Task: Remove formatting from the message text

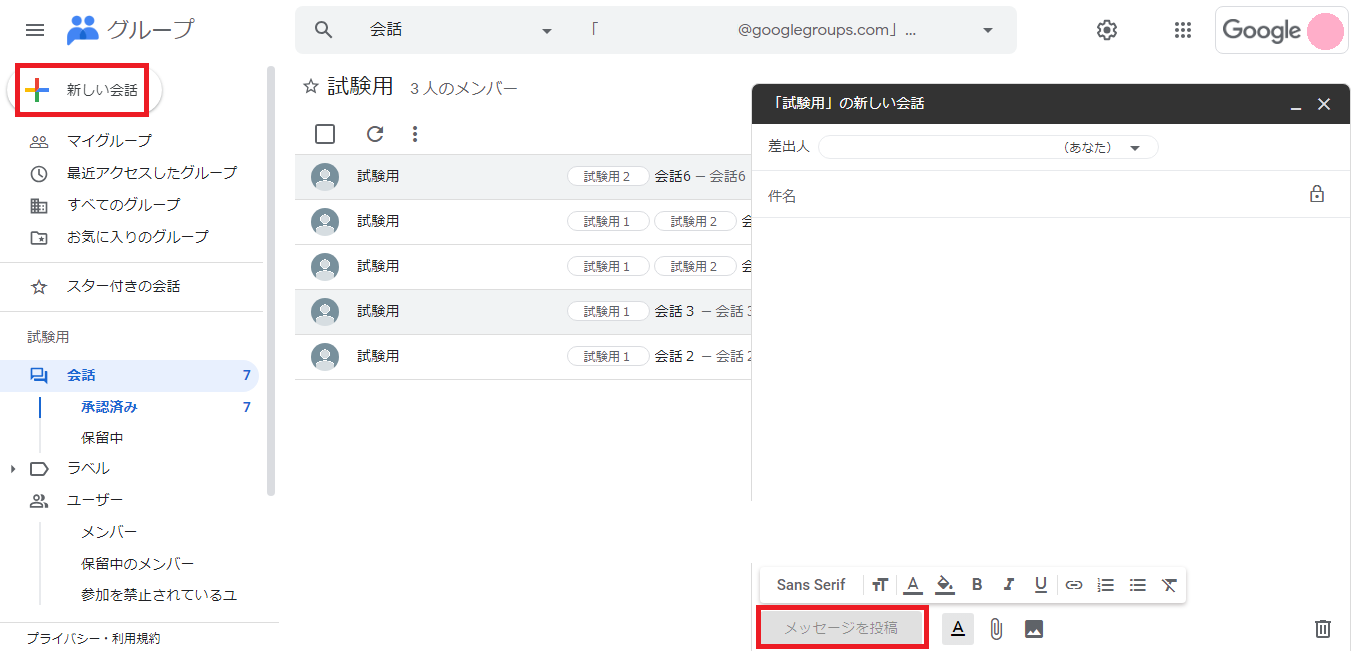Action: click(x=1169, y=584)
